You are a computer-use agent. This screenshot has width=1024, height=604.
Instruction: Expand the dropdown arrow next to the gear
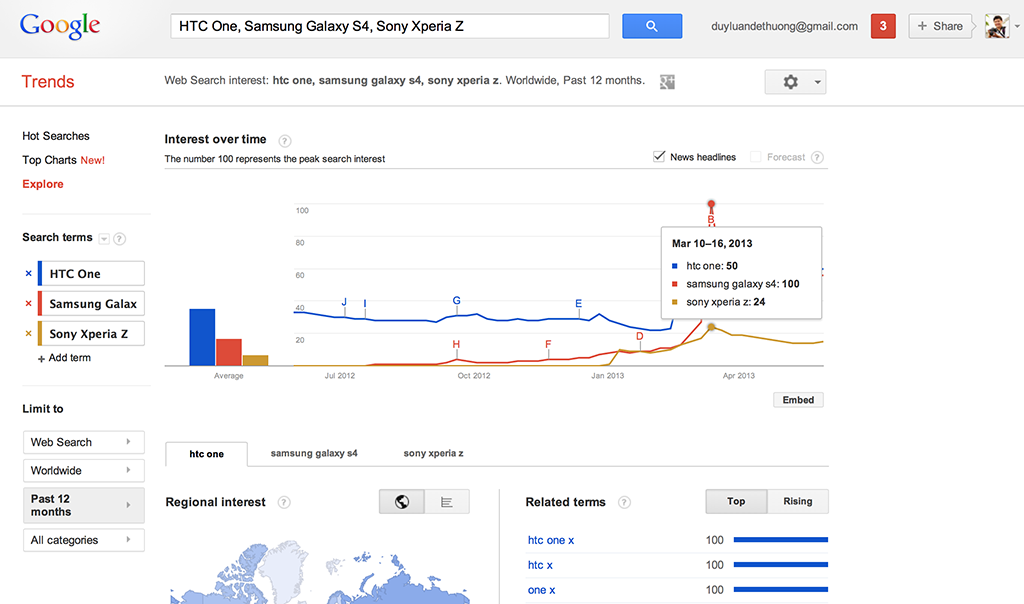tap(816, 81)
